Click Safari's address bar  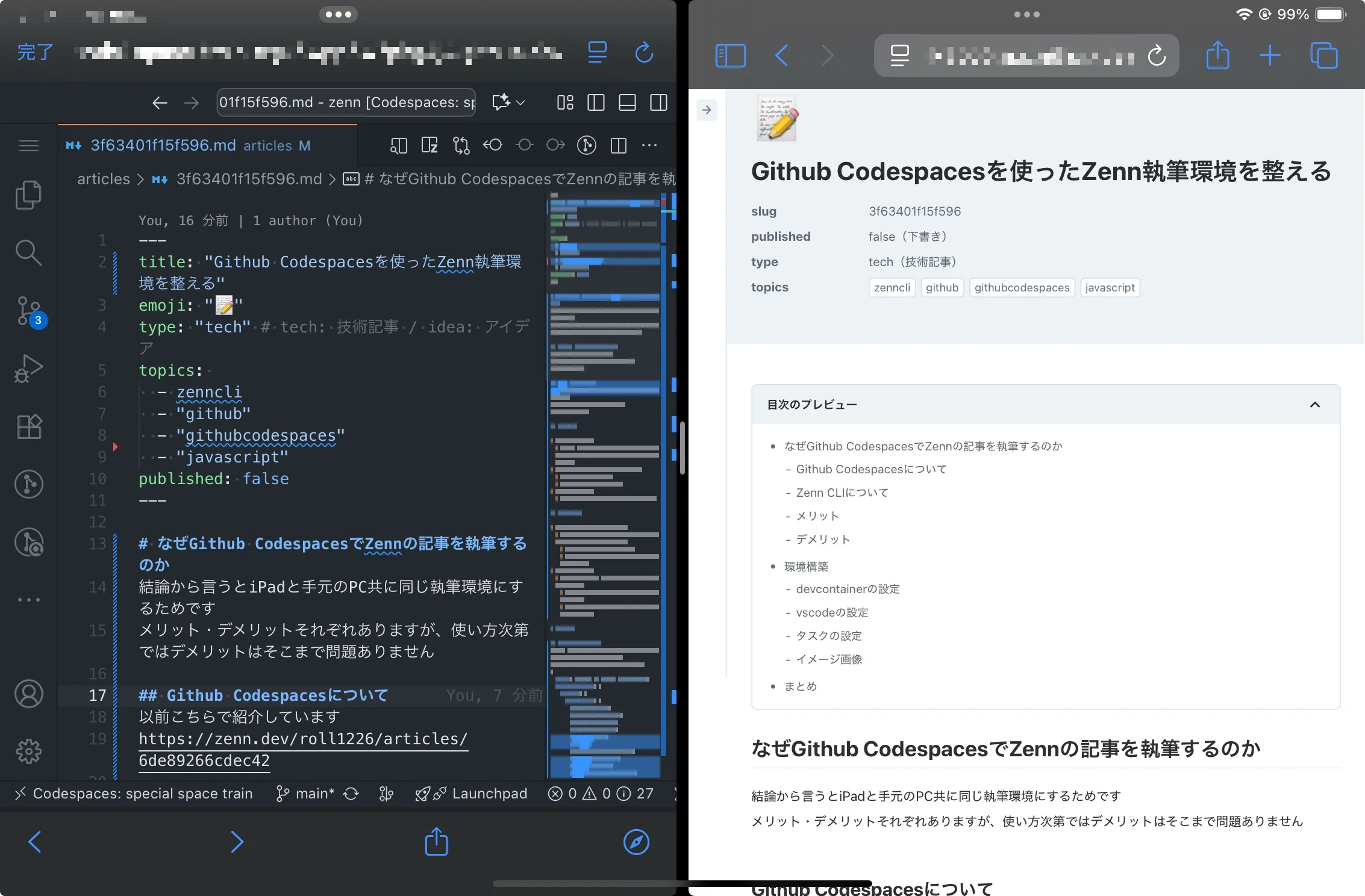click(1024, 55)
